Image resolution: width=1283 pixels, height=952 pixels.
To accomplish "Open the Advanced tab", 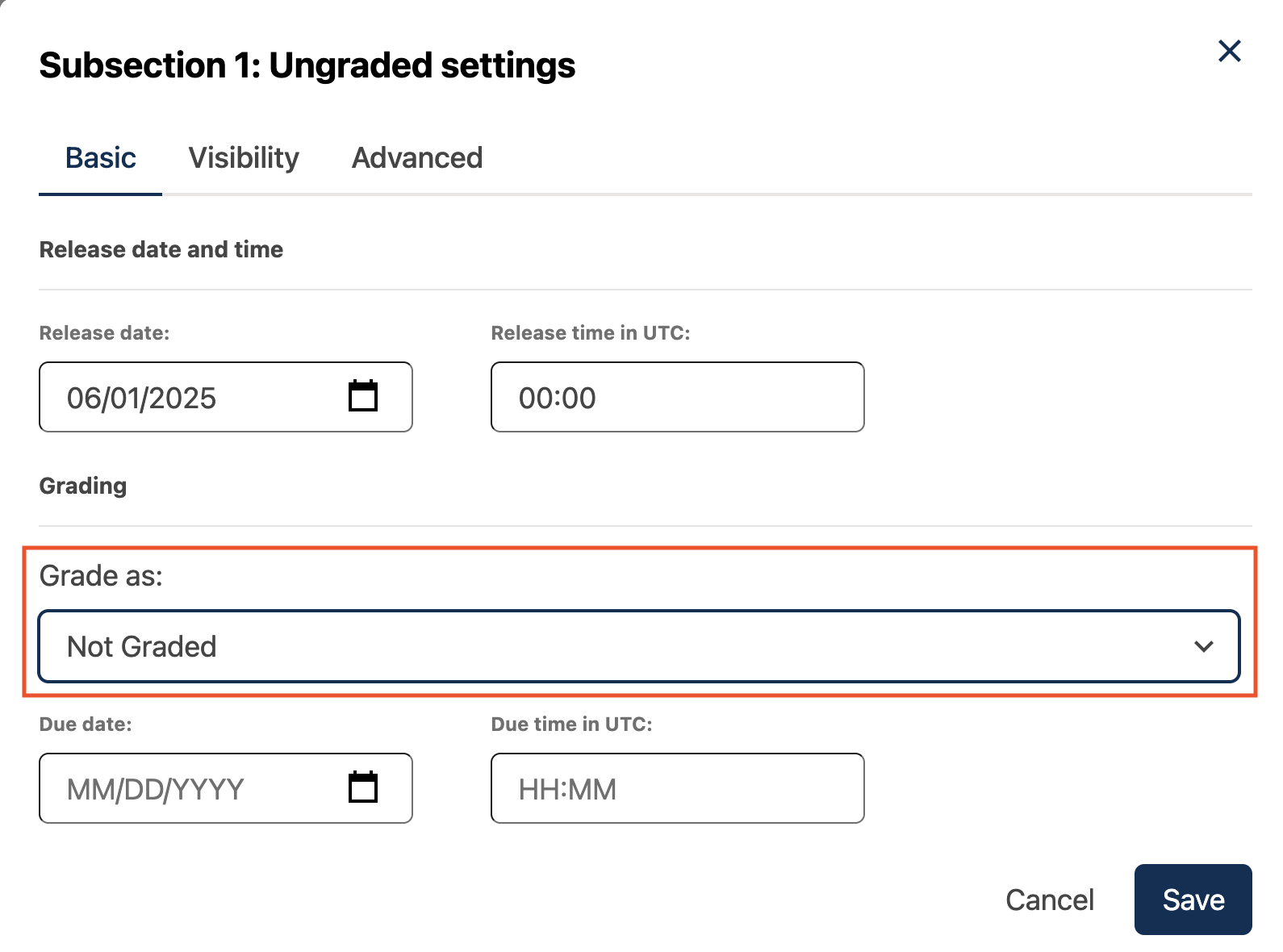I will pyautogui.click(x=417, y=158).
